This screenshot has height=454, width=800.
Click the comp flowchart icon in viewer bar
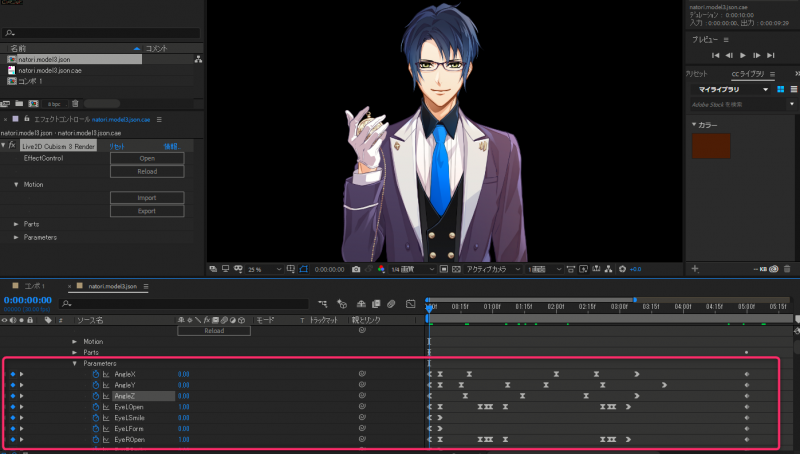(608, 269)
